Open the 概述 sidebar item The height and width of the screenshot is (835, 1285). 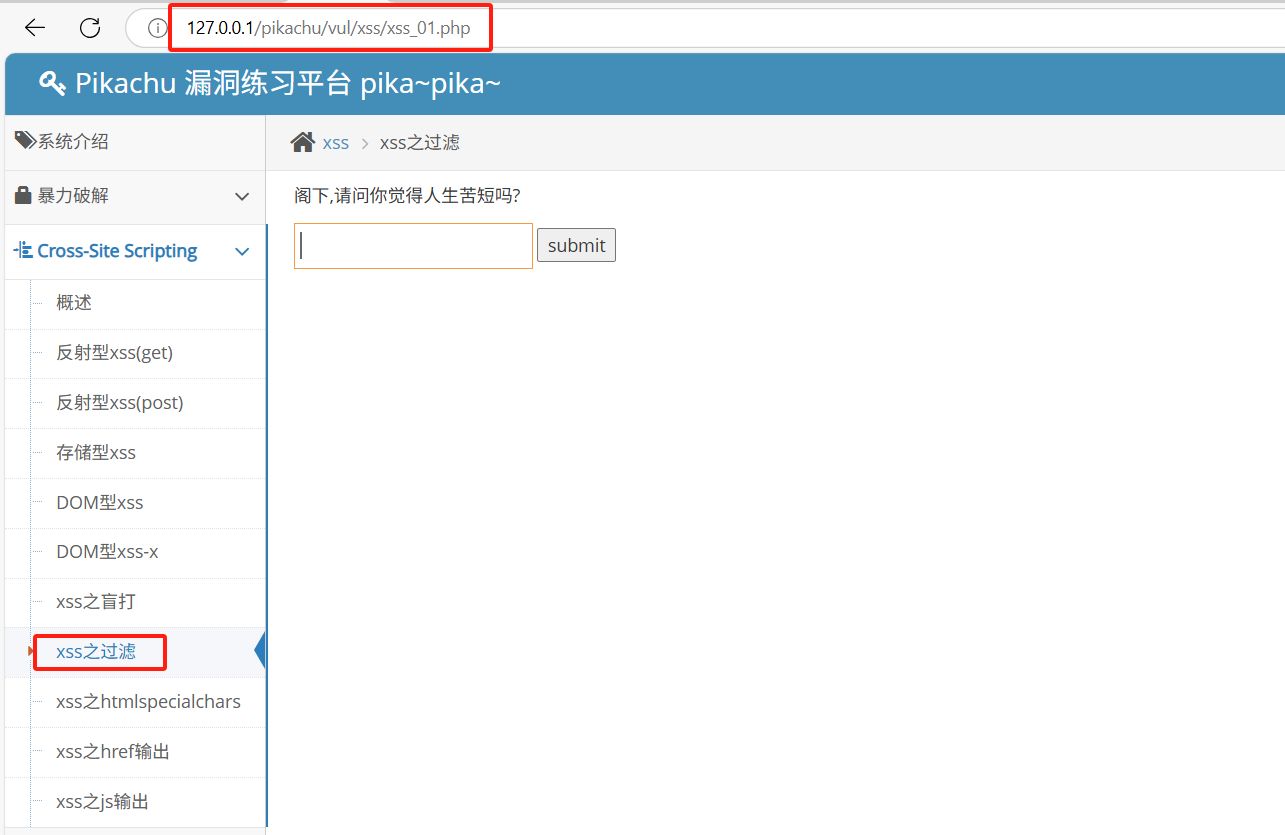[x=74, y=303]
